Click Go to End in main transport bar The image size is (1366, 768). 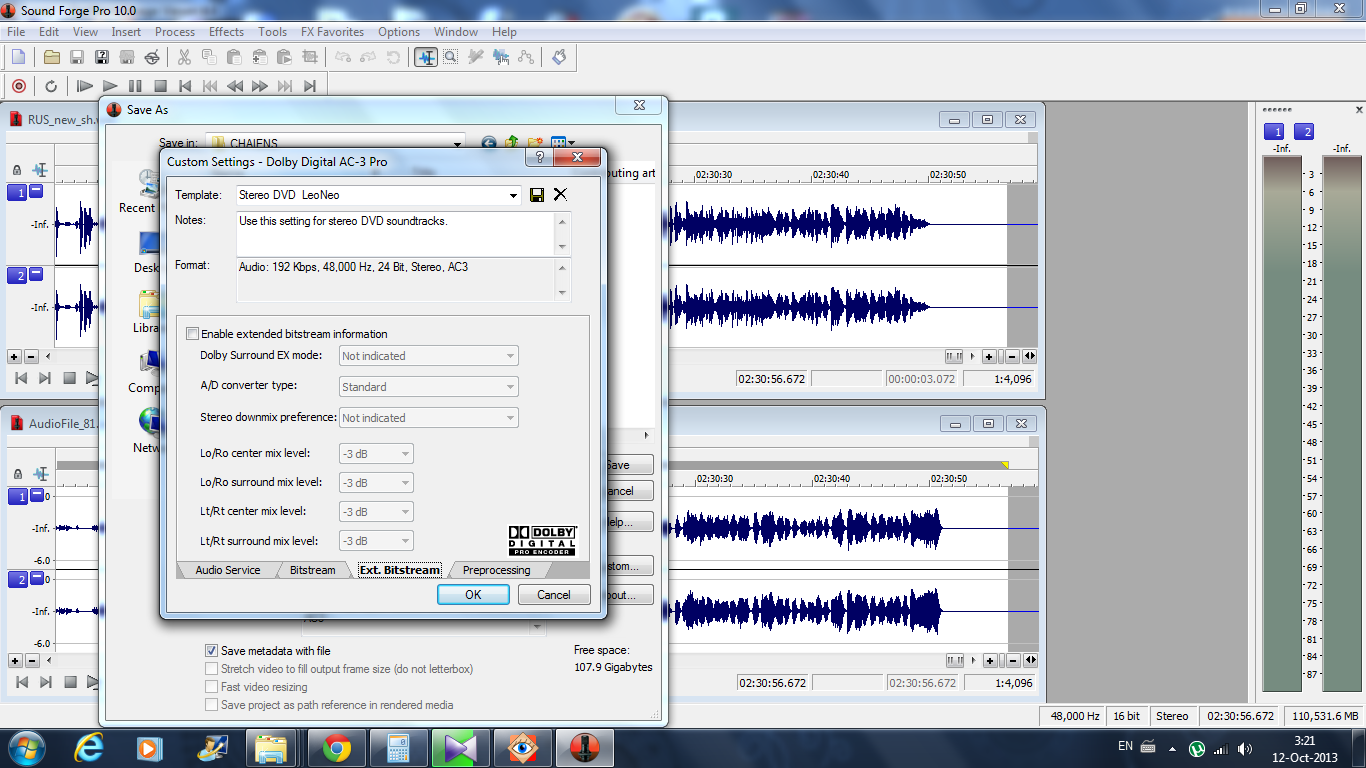pyautogui.click(x=310, y=86)
